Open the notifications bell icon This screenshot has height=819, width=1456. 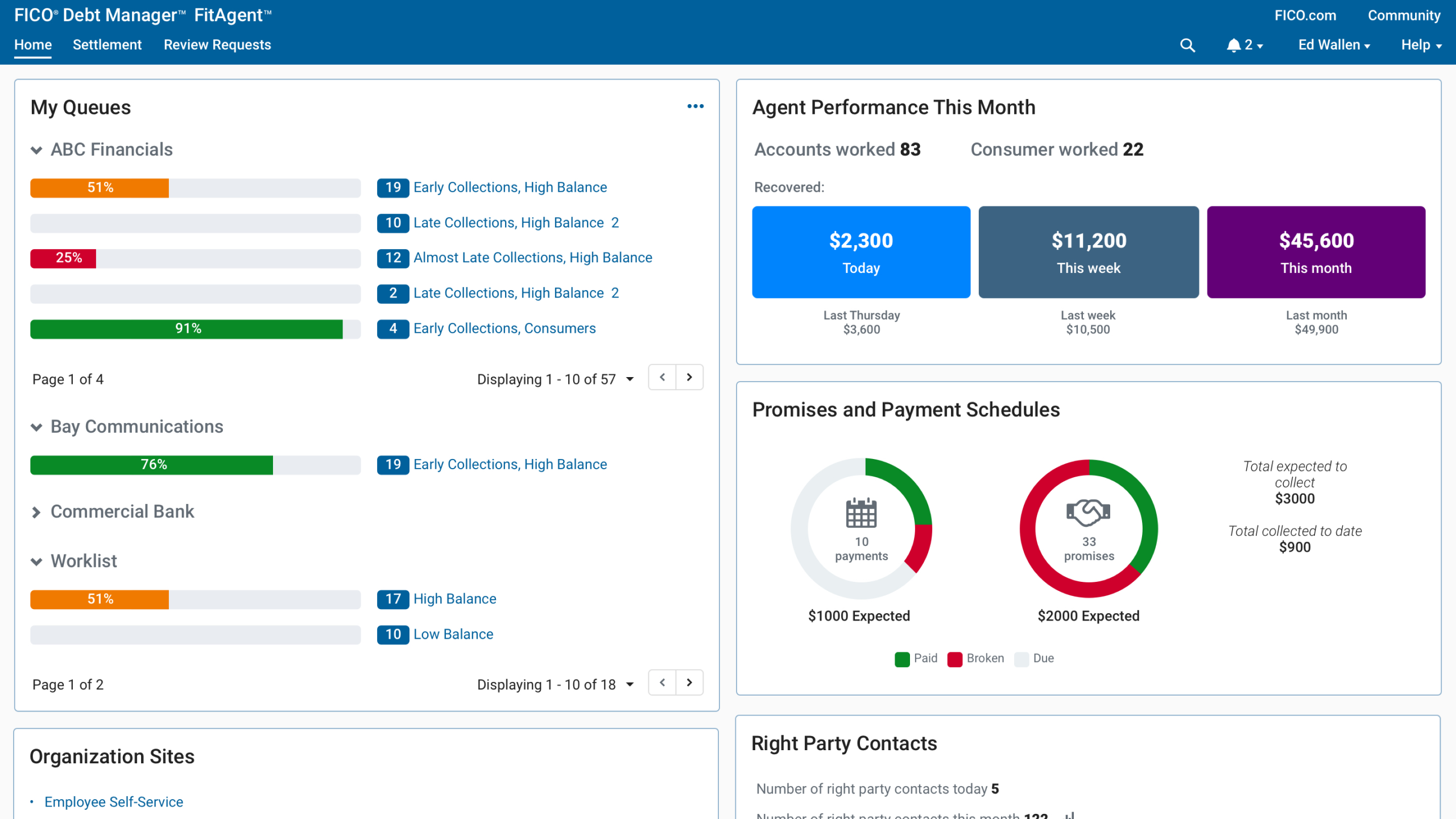coord(1233,45)
